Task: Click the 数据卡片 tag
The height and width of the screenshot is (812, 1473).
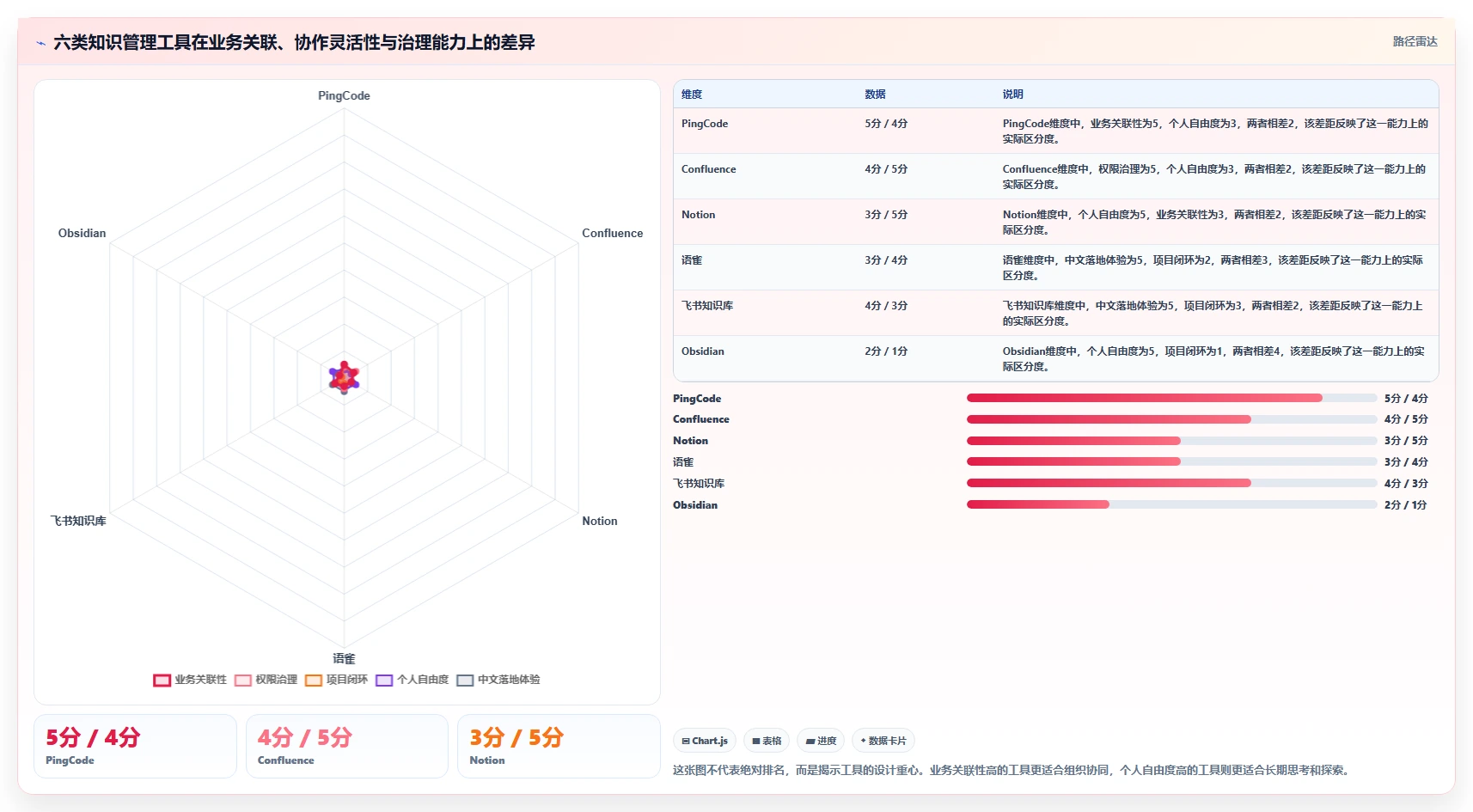Action: click(883, 741)
